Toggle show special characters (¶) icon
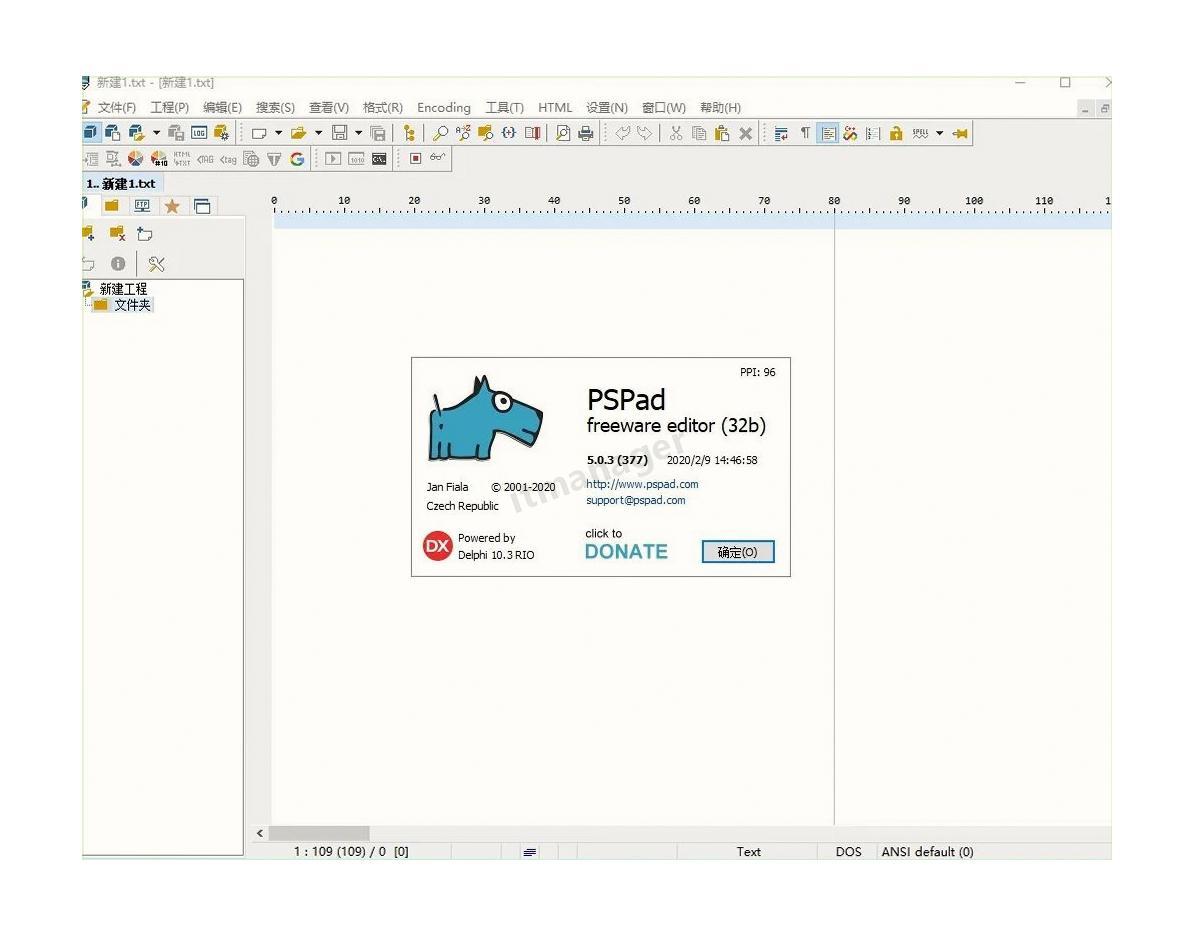The height and width of the screenshot is (937, 1195). pos(805,133)
